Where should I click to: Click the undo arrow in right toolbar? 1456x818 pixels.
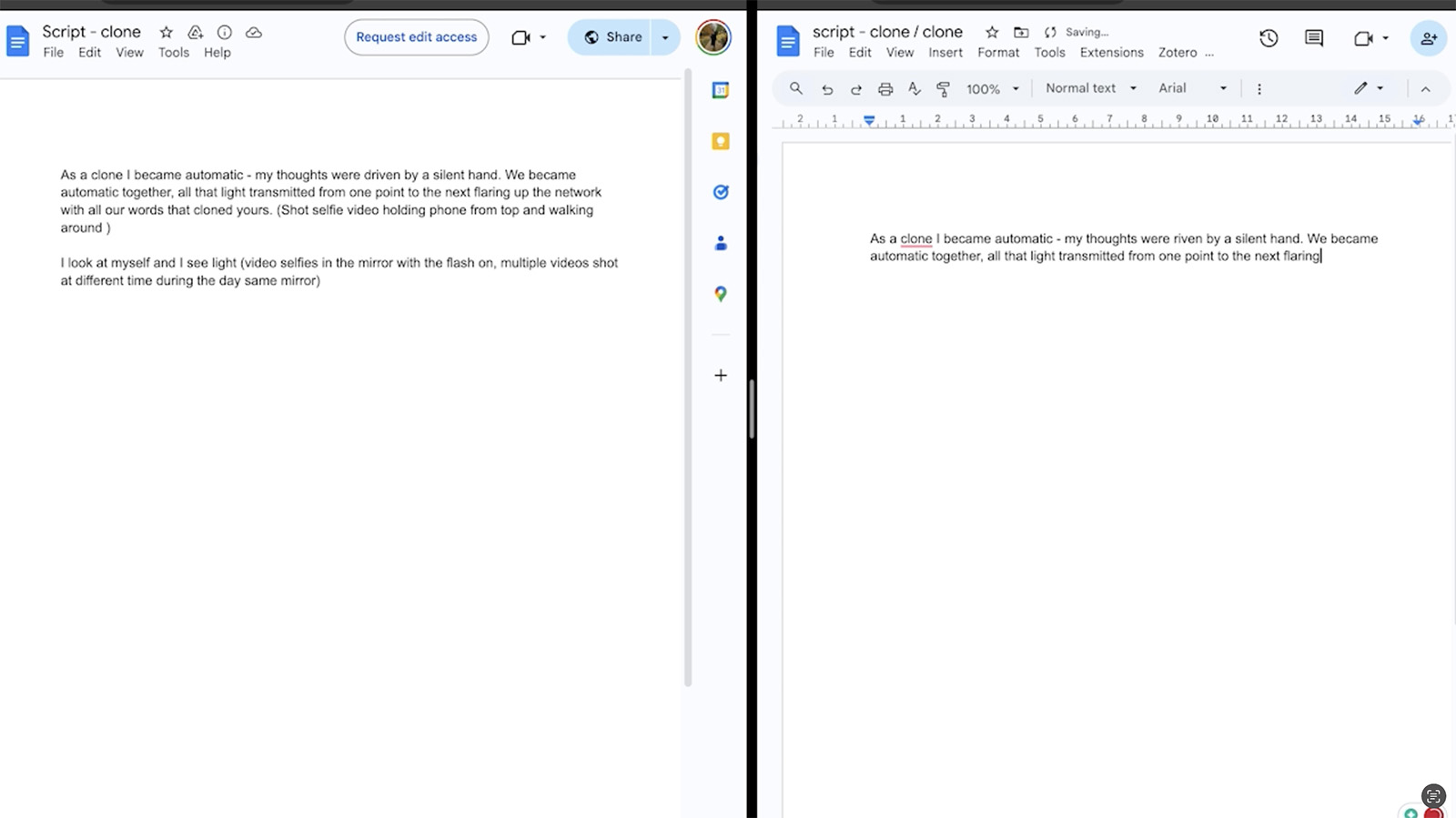coord(826,89)
